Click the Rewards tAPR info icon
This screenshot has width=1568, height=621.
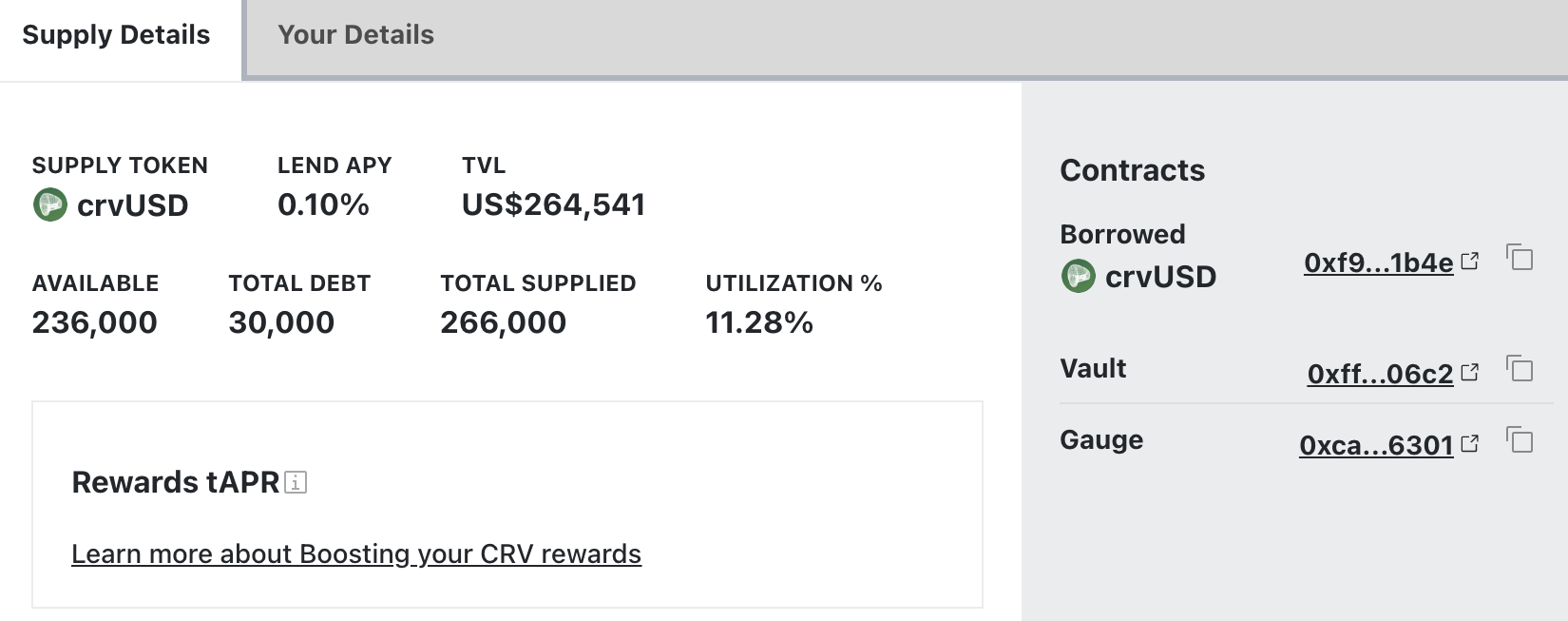click(x=296, y=483)
